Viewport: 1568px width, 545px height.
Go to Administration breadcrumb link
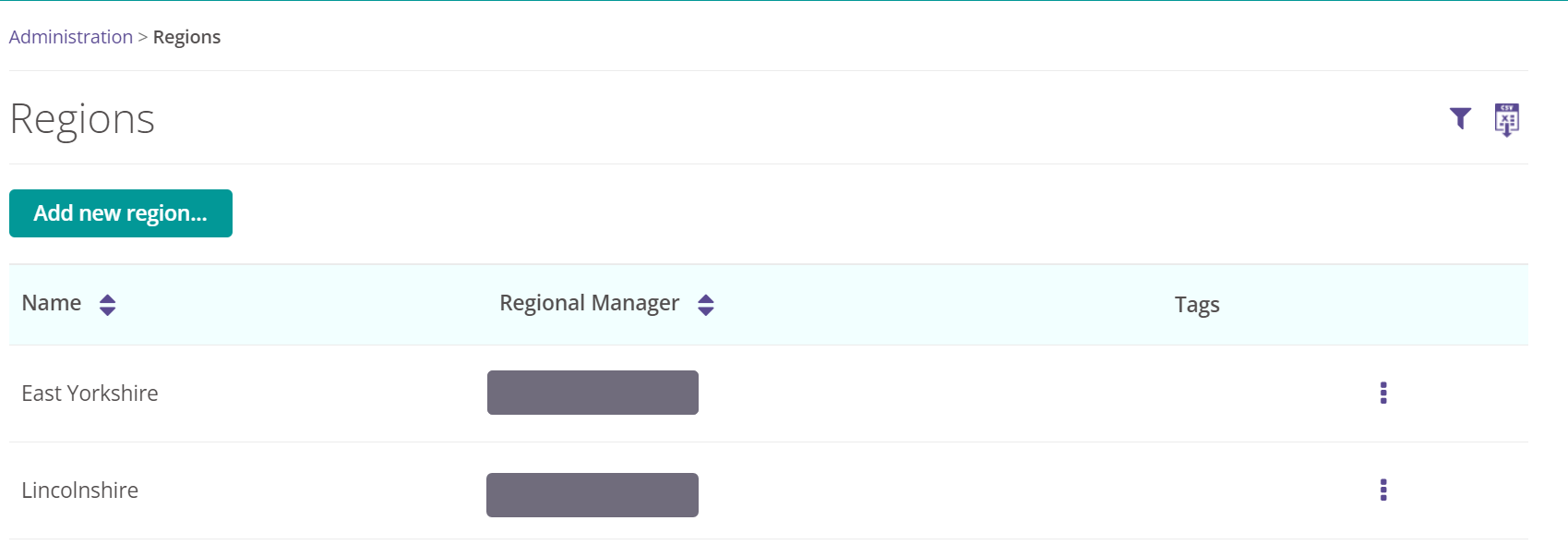[x=71, y=37]
